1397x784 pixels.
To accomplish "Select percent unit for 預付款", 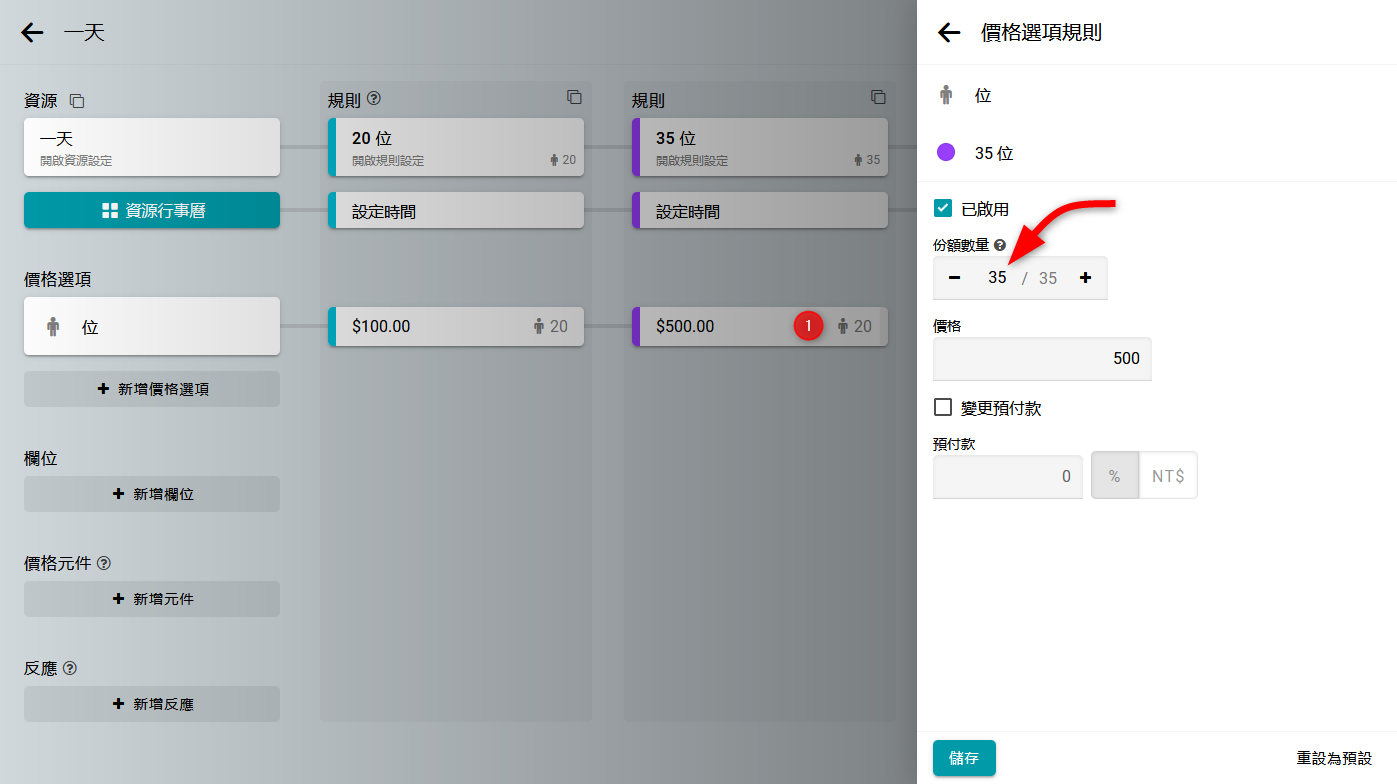I will click(1114, 476).
